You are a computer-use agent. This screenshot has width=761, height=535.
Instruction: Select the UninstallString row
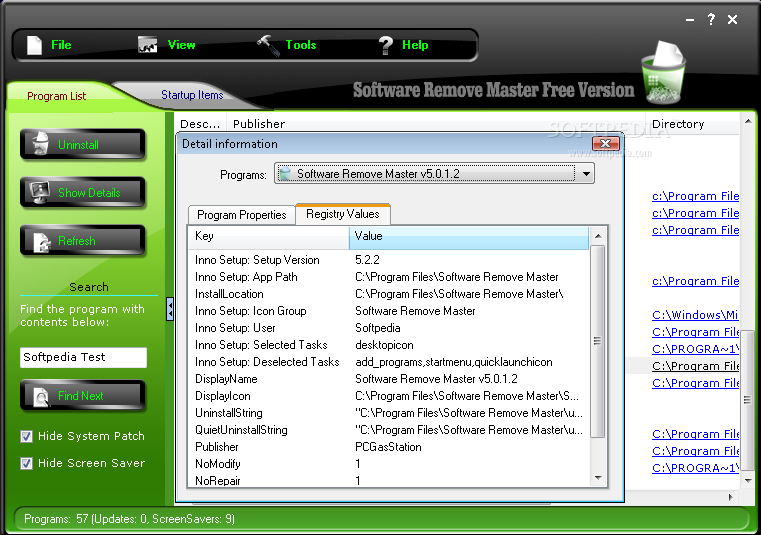(x=390, y=413)
